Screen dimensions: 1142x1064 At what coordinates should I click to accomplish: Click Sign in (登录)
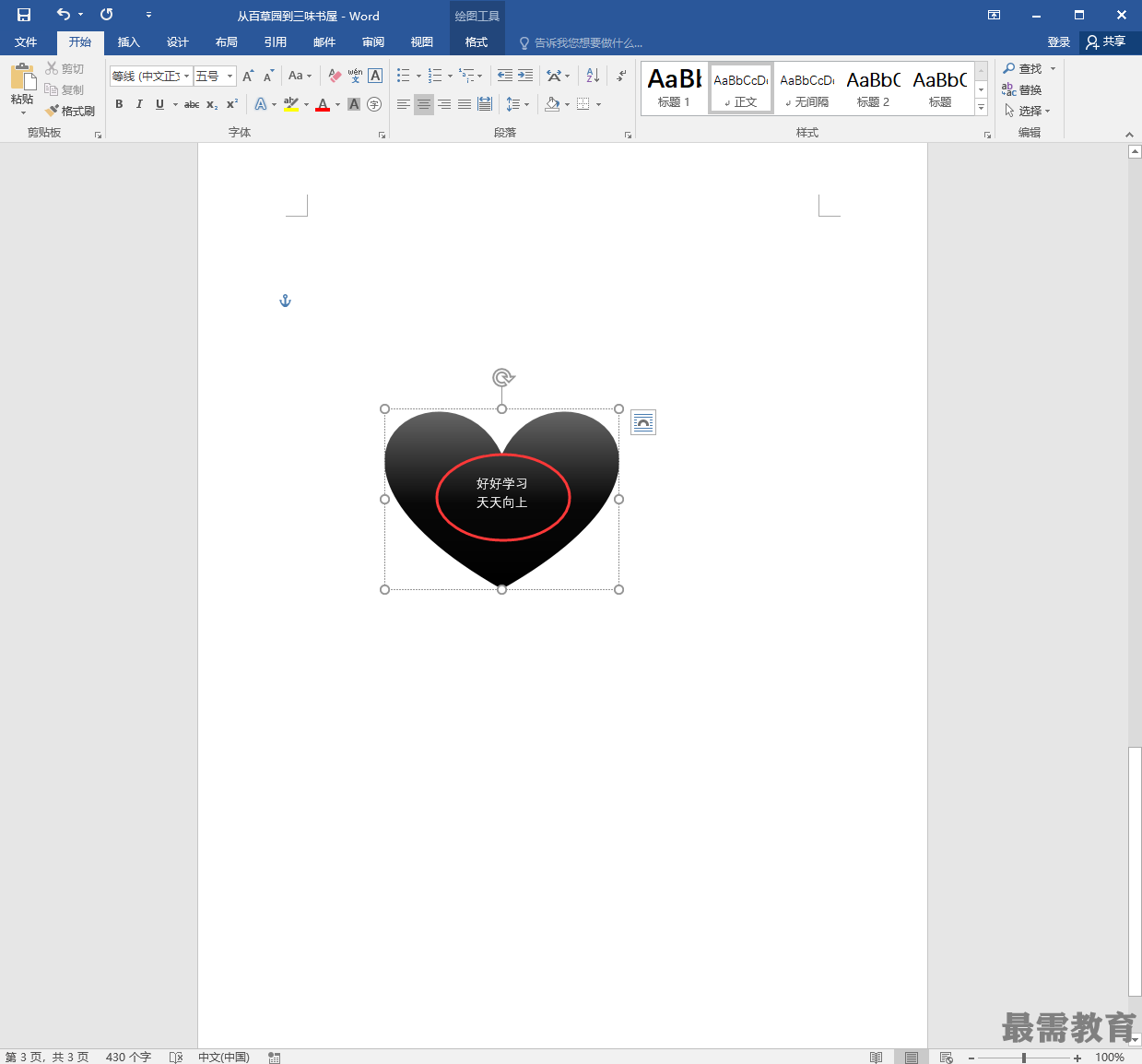click(x=1059, y=42)
